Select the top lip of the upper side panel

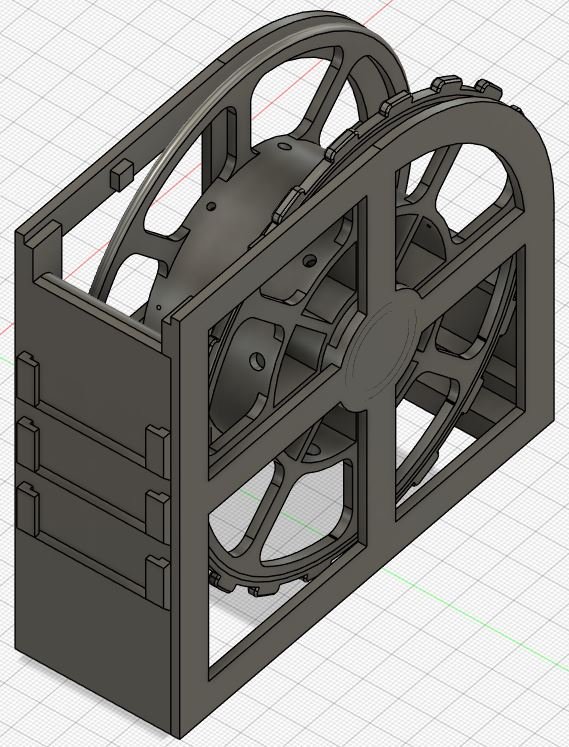[102, 306]
